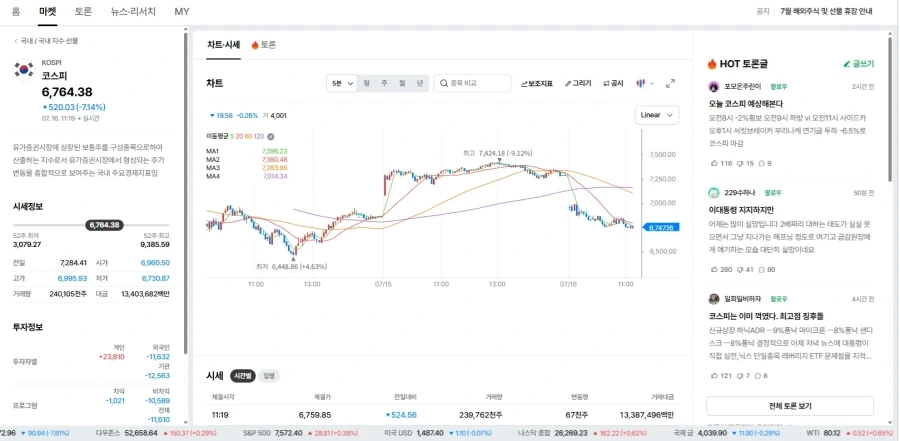The width and height of the screenshot is (900, 441).
Task: Click the left panel vertical scrollbar
Action: point(185,194)
